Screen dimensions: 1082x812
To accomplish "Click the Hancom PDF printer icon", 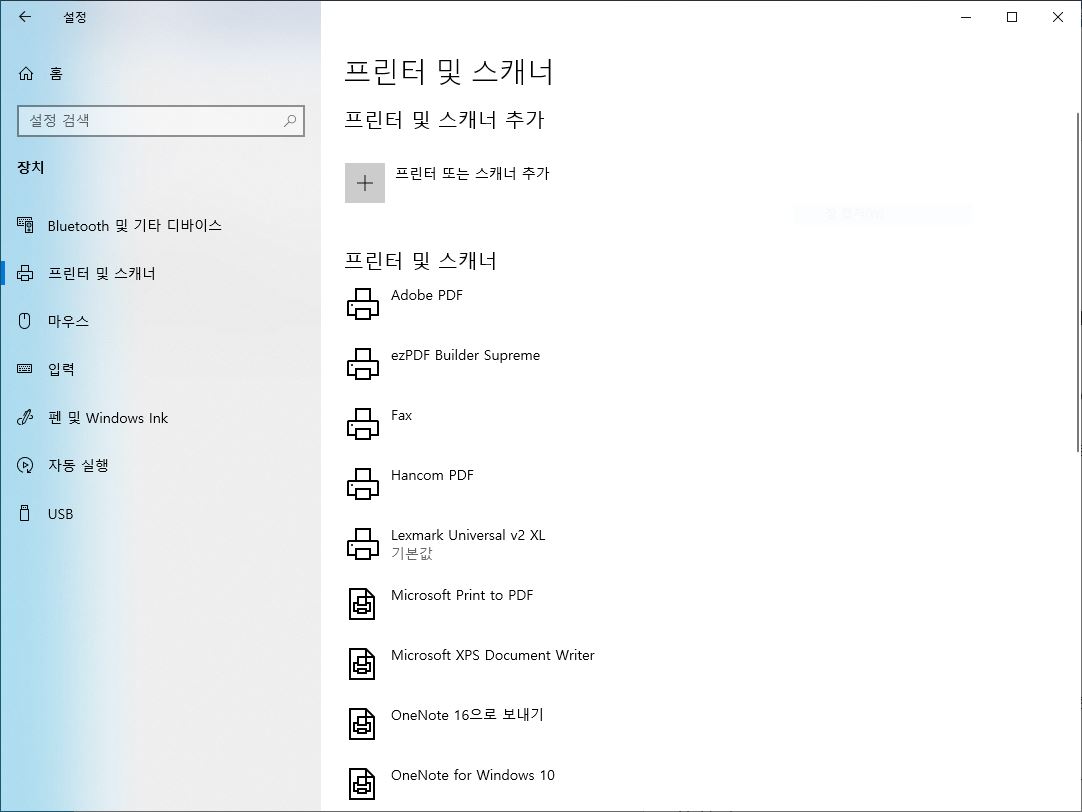I will point(363,484).
